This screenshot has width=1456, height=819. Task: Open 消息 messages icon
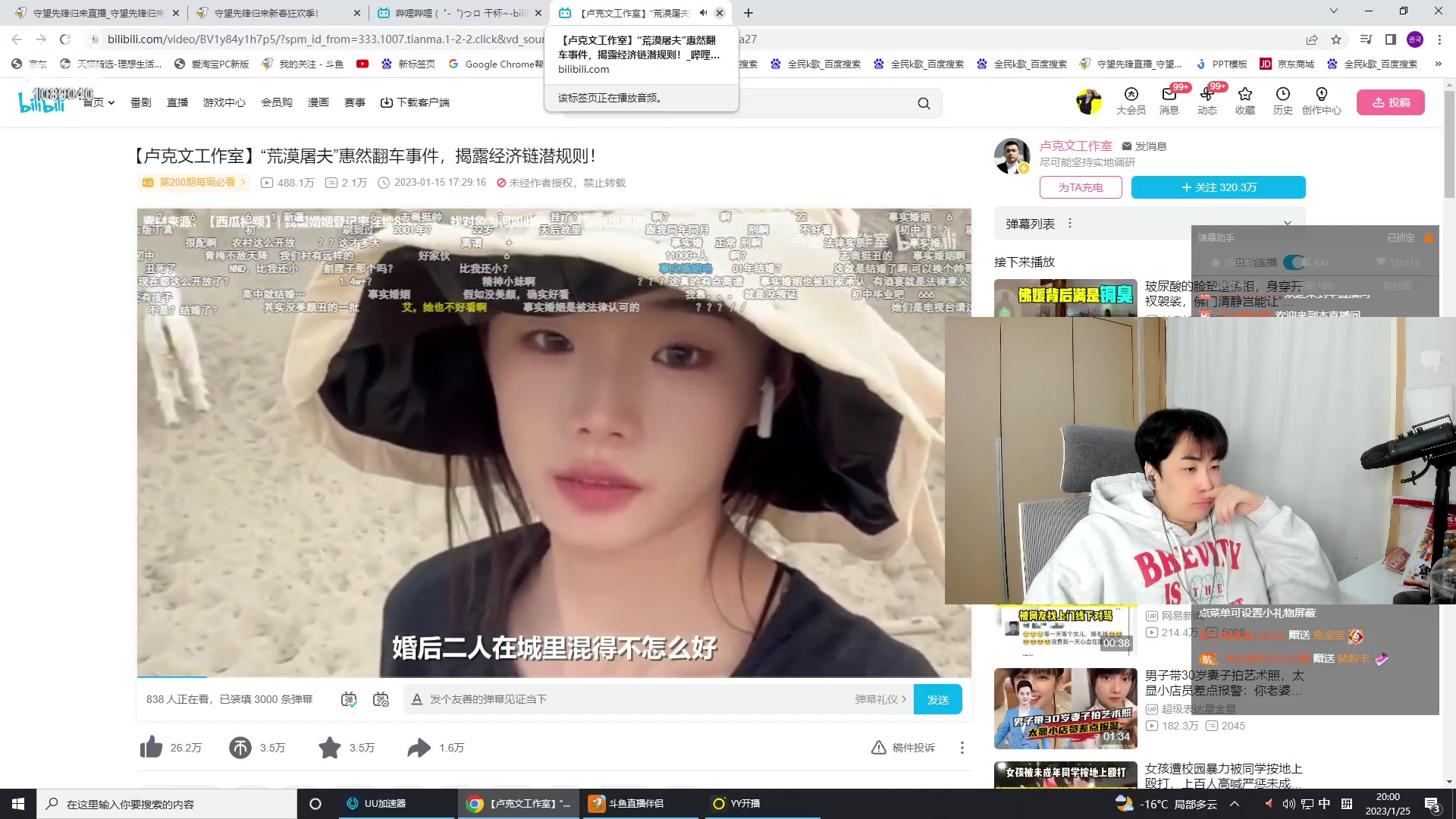pos(1169,100)
